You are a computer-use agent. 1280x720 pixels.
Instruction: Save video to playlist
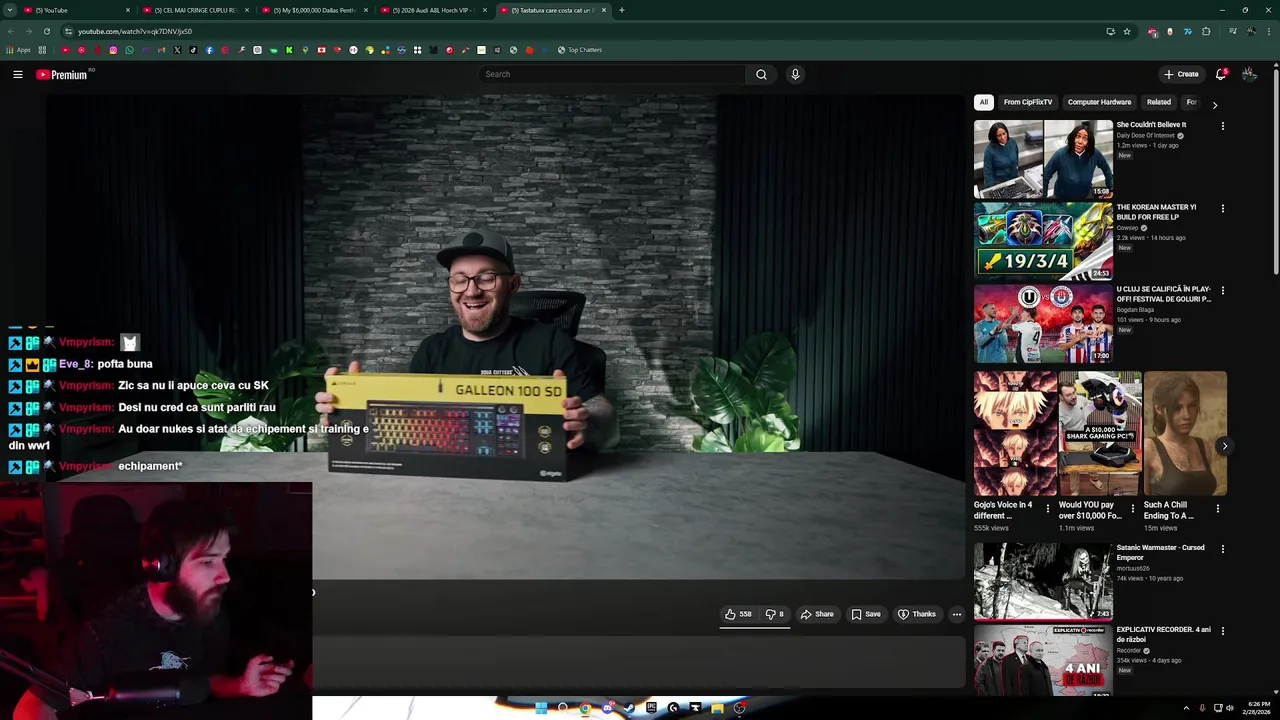tap(866, 614)
